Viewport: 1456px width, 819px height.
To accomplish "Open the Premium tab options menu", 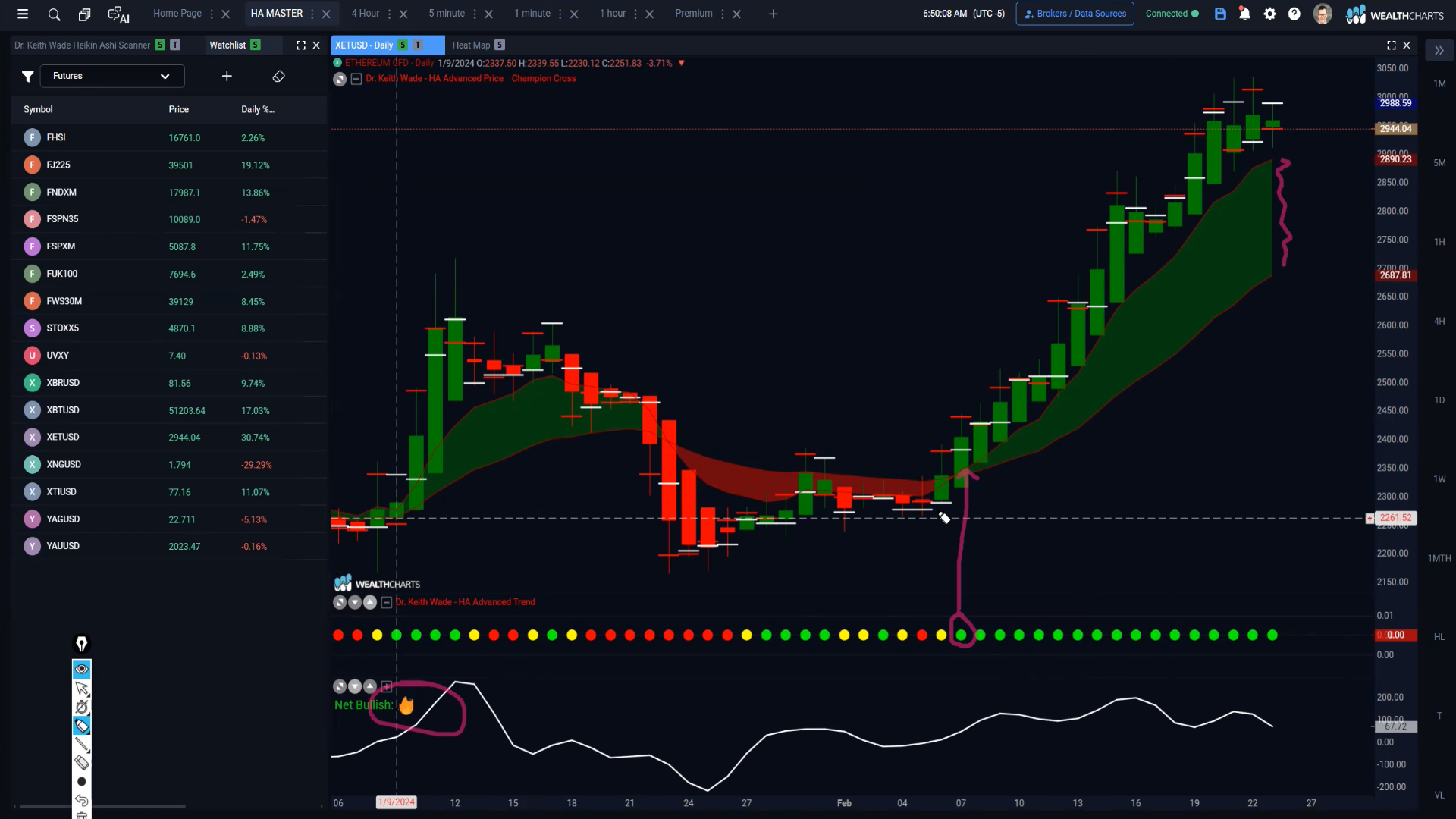I will pos(723,14).
